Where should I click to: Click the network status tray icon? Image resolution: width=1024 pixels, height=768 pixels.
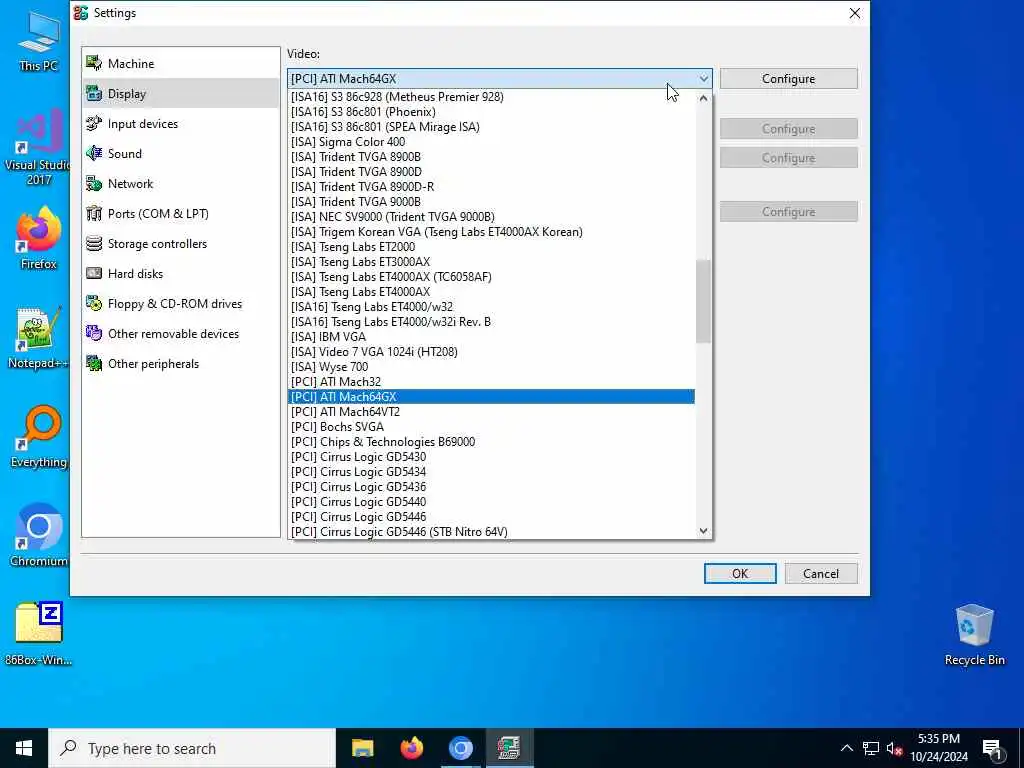[x=871, y=748]
